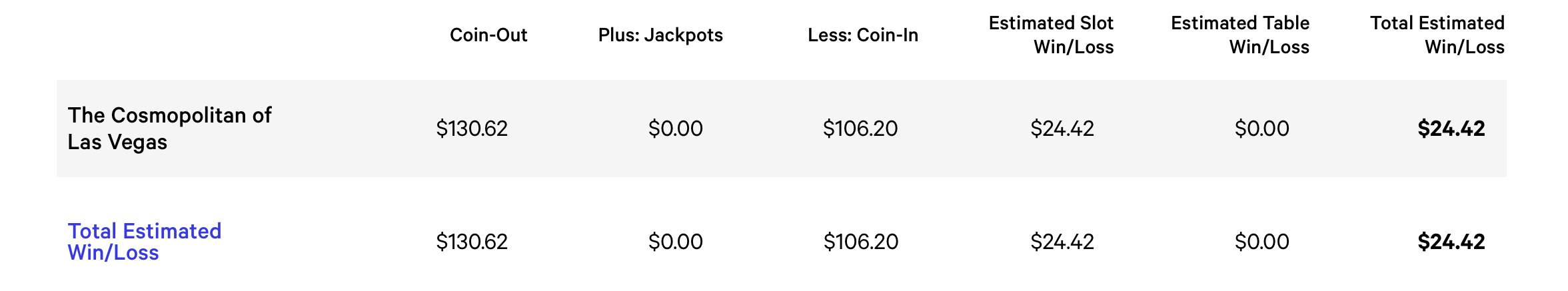Click the Plus: Jackpots column header
This screenshot has width=1568, height=291.
click(x=660, y=35)
